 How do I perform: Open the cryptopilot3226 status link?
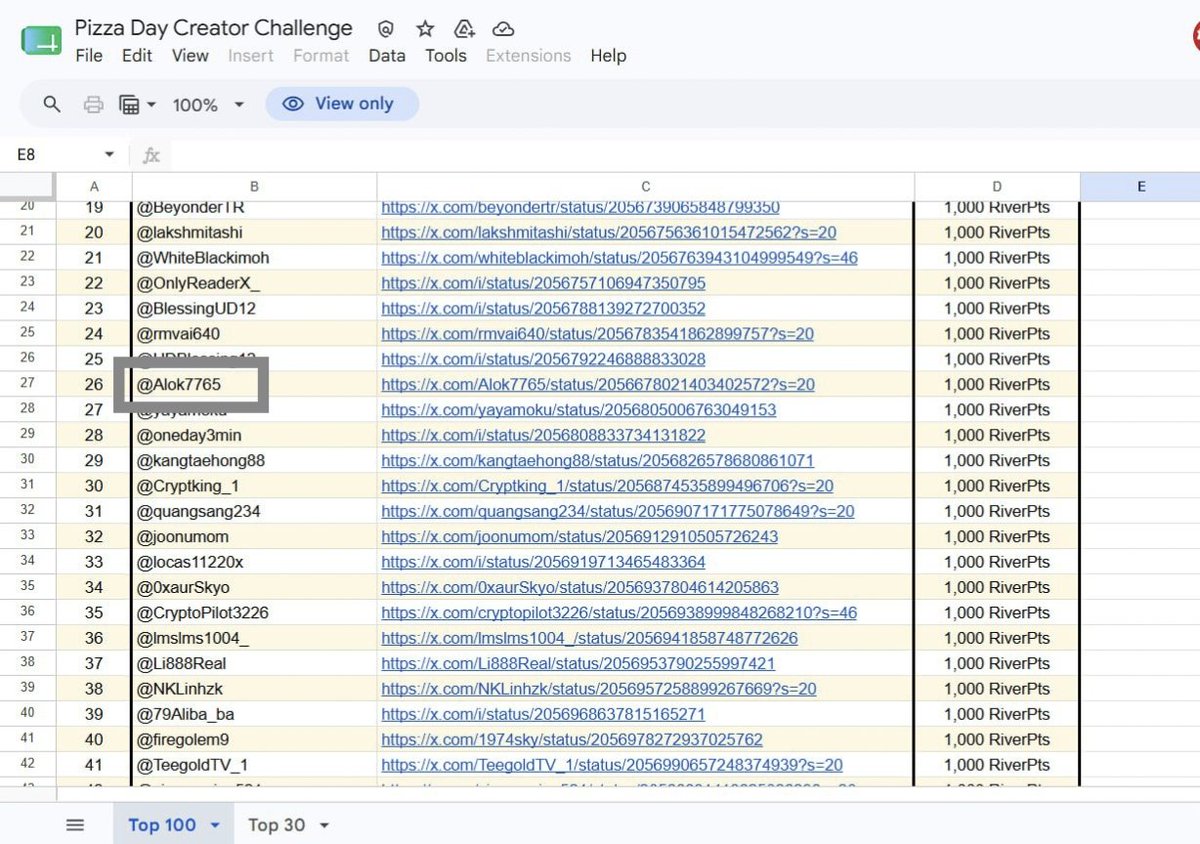point(619,613)
